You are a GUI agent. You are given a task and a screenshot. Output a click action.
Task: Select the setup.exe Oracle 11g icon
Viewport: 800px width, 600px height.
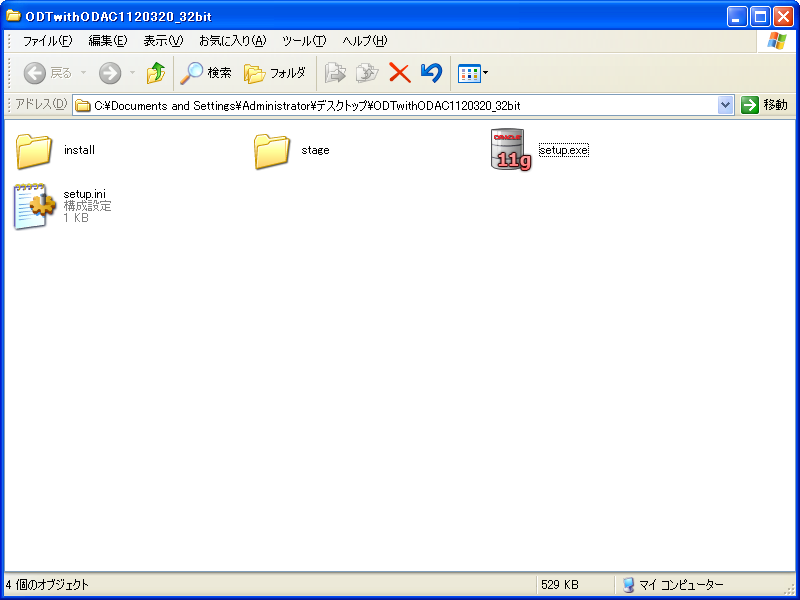click(510, 150)
